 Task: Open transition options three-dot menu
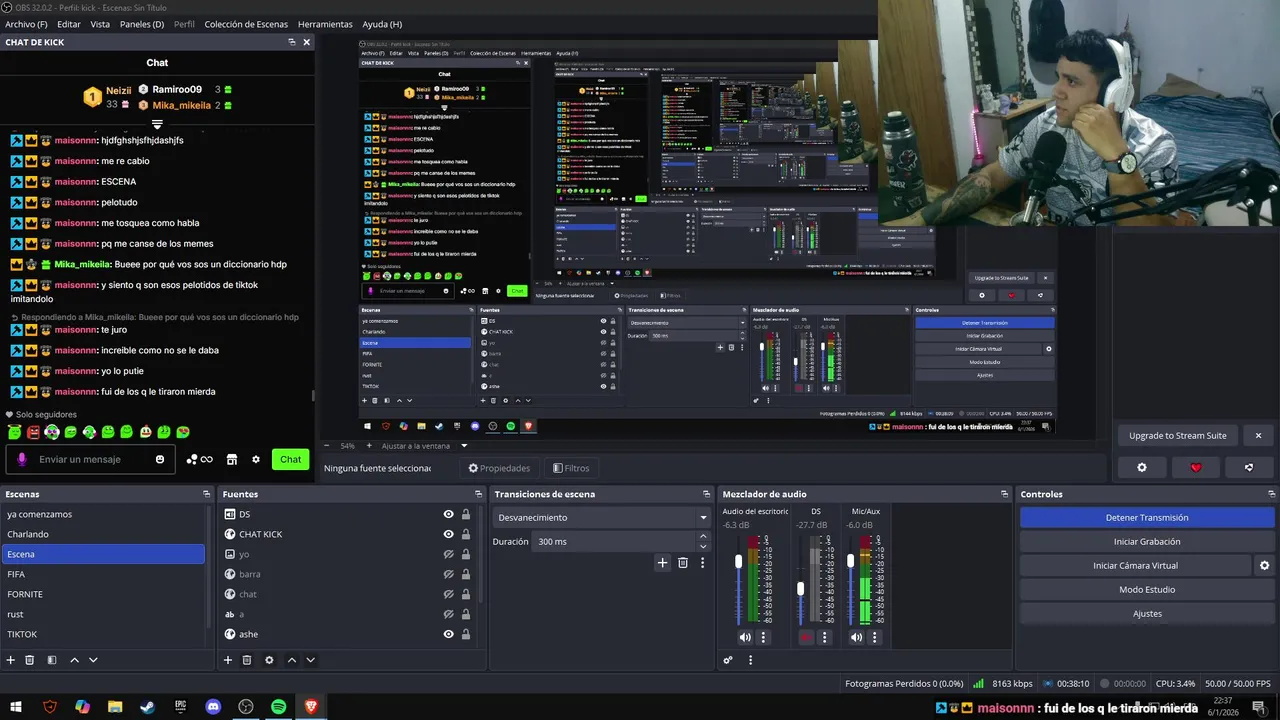click(x=702, y=563)
